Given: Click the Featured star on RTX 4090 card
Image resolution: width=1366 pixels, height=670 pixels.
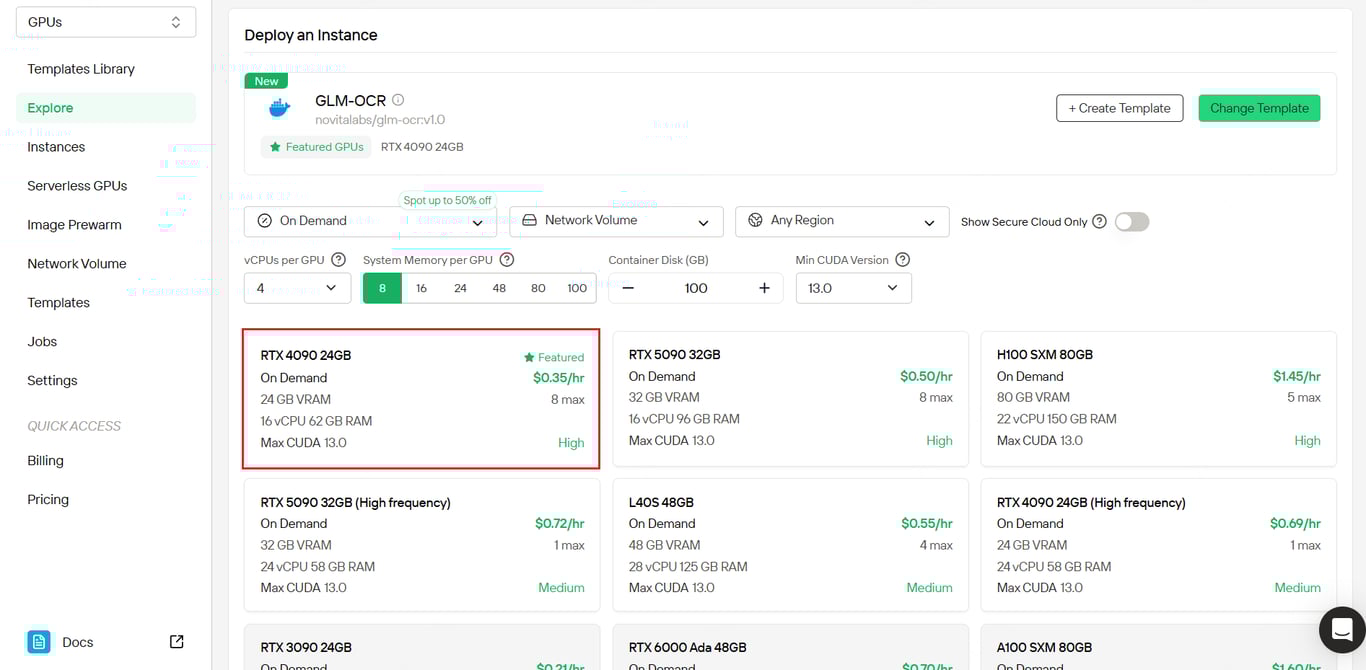Looking at the screenshot, I should (x=530, y=357).
